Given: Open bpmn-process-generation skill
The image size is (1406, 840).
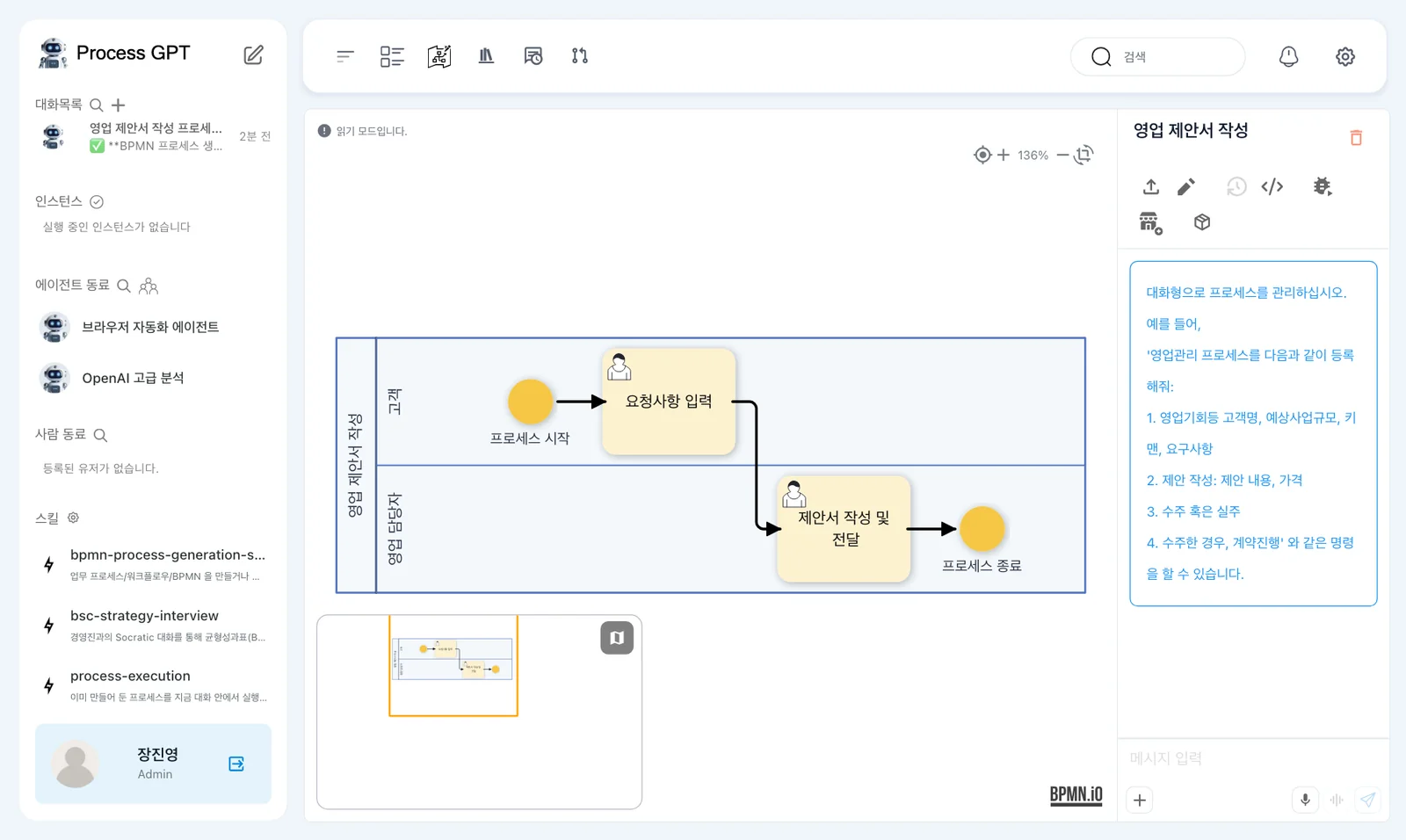Looking at the screenshot, I should coord(154,564).
